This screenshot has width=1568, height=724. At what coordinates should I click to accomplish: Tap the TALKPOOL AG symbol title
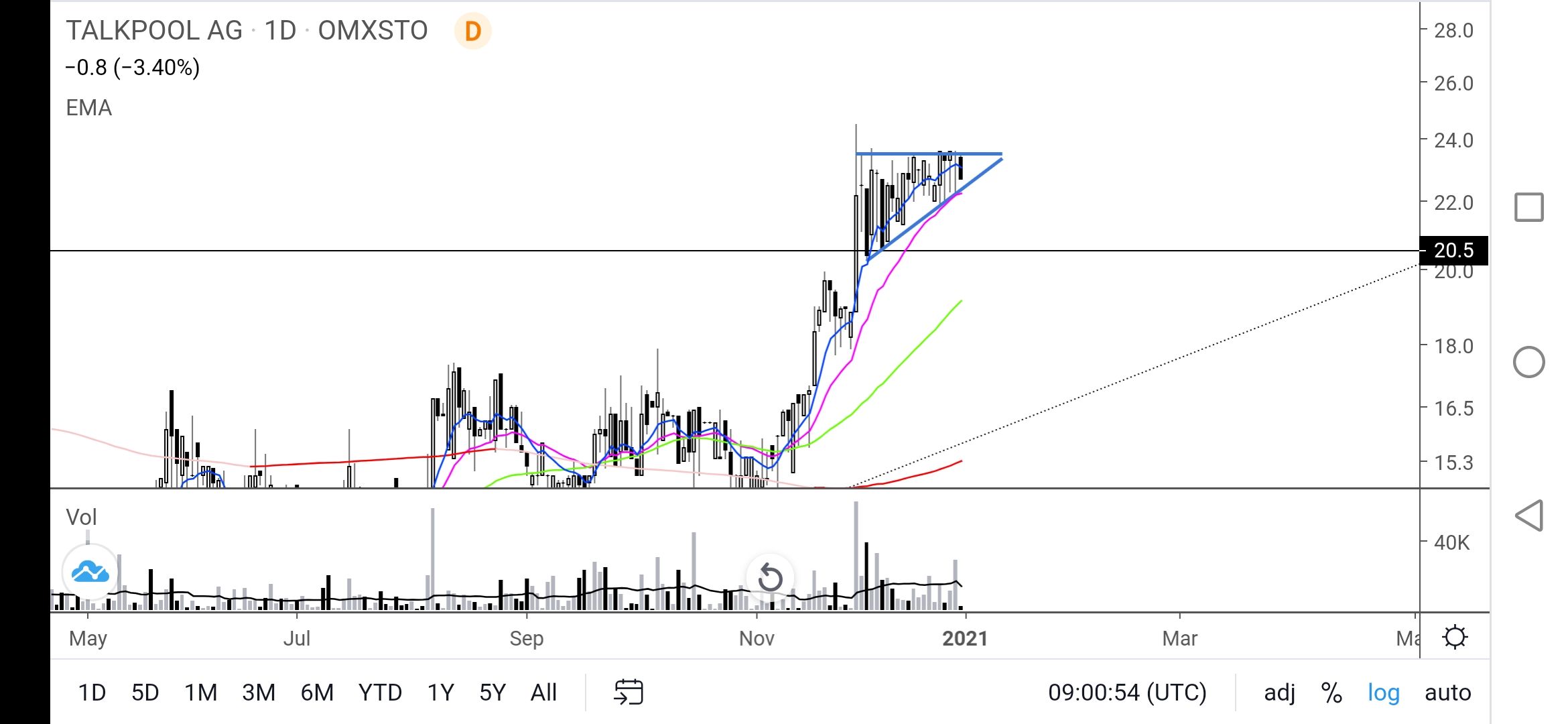pos(154,31)
